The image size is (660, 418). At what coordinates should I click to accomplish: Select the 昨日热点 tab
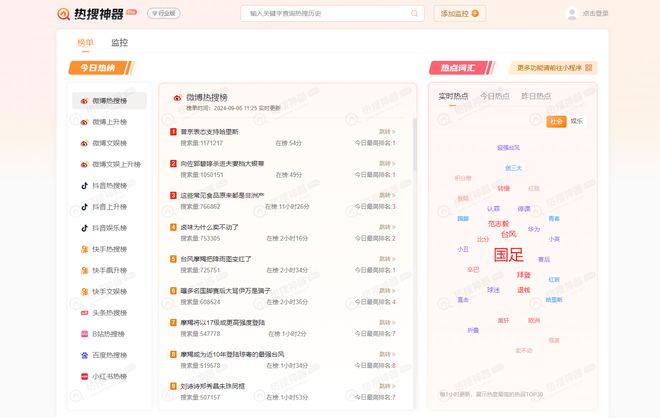pos(536,96)
